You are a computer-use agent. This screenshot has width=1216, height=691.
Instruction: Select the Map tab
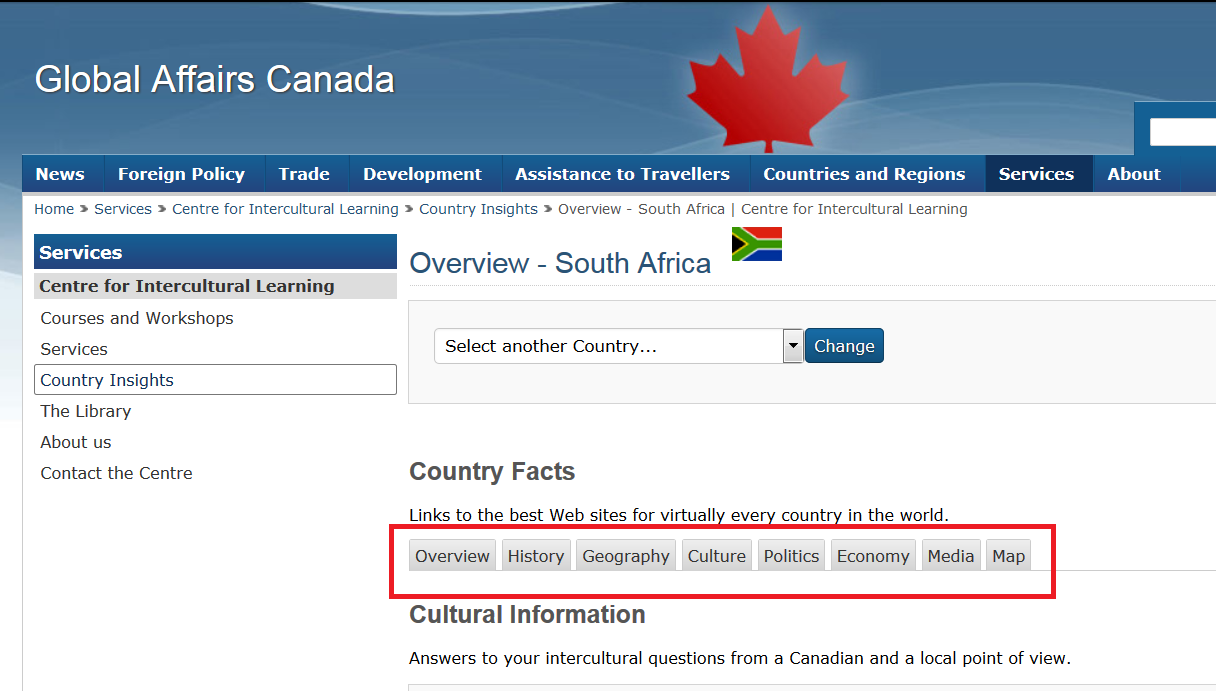pos(1009,556)
